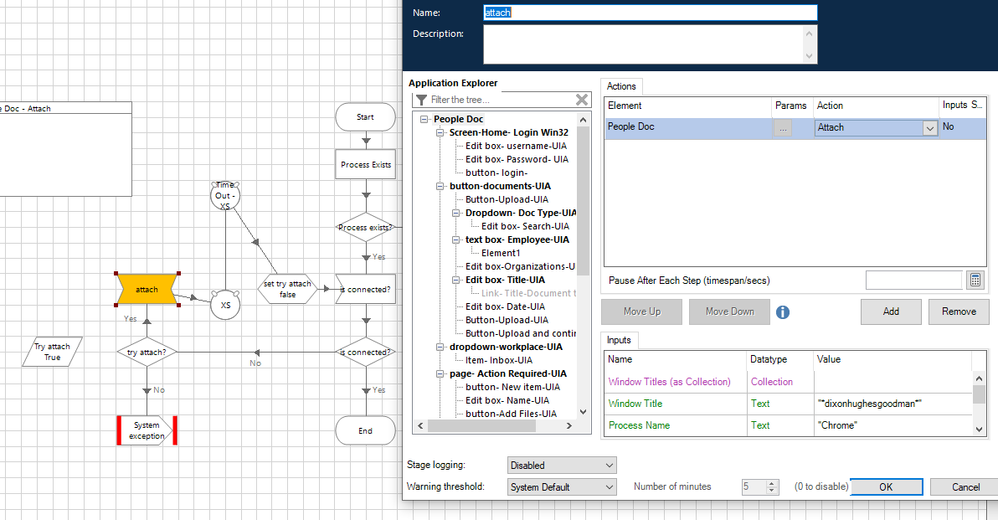The height and width of the screenshot is (520, 998).
Task: Clear the tree filter with the X icon
Action: point(582,99)
